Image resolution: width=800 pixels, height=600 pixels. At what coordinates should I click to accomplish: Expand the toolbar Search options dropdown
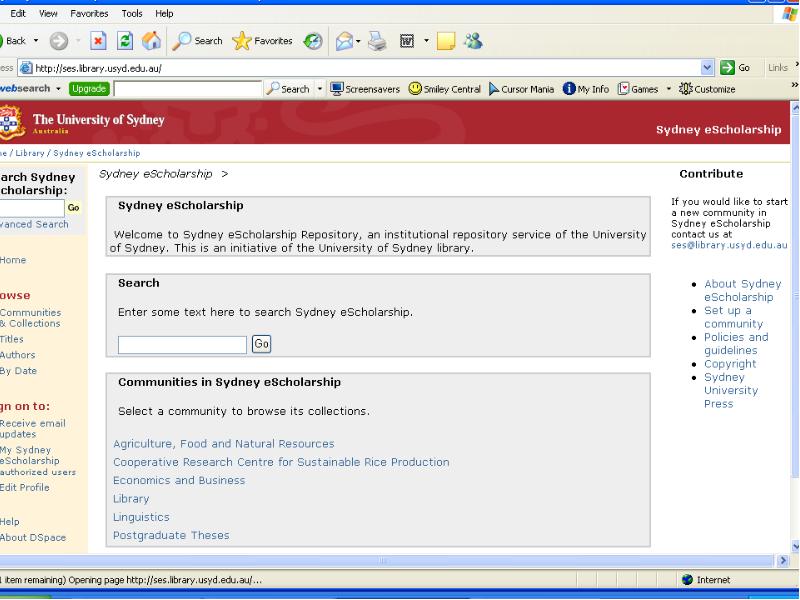coord(320,89)
